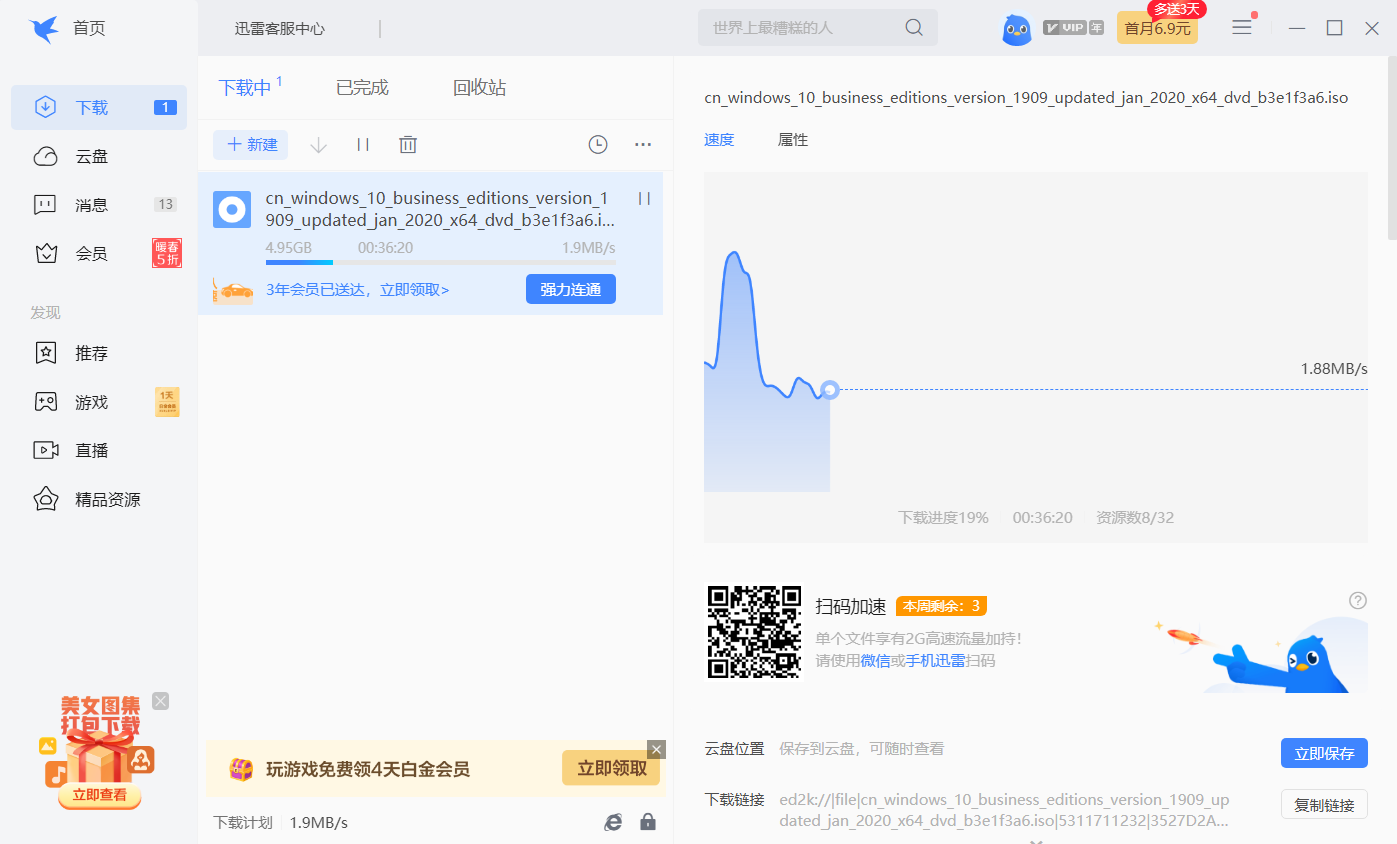The width and height of the screenshot is (1397, 844).
Task: Open the more options ellipsis menu
Action: coord(643,145)
